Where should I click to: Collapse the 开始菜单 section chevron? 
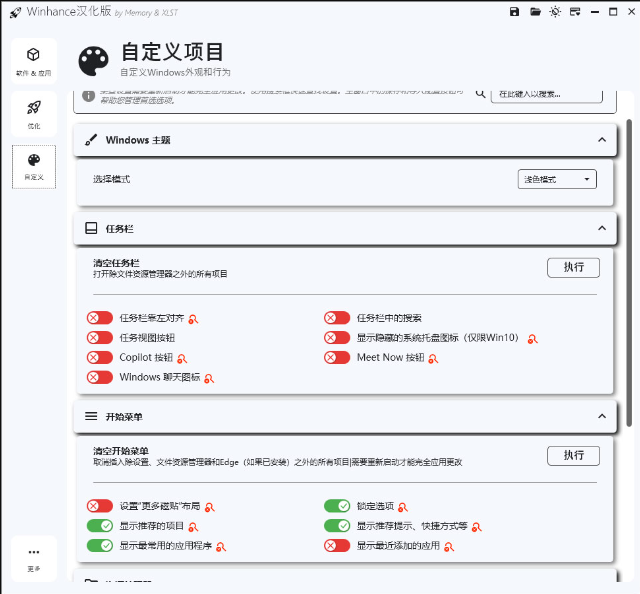pos(601,415)
